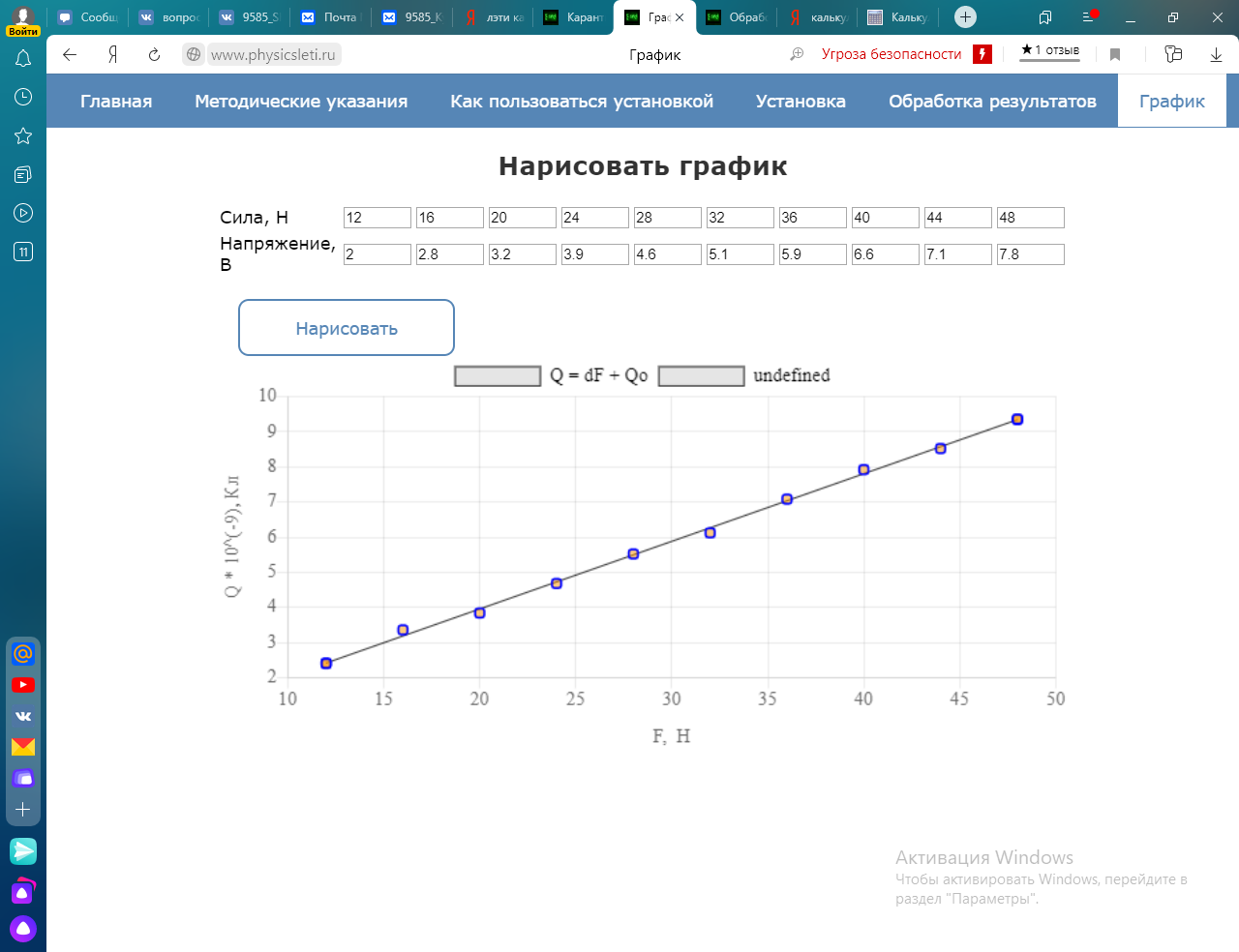Click the chart data point at F=48
Screen dimensions: 1239x952
click(x=1017, y=419)
